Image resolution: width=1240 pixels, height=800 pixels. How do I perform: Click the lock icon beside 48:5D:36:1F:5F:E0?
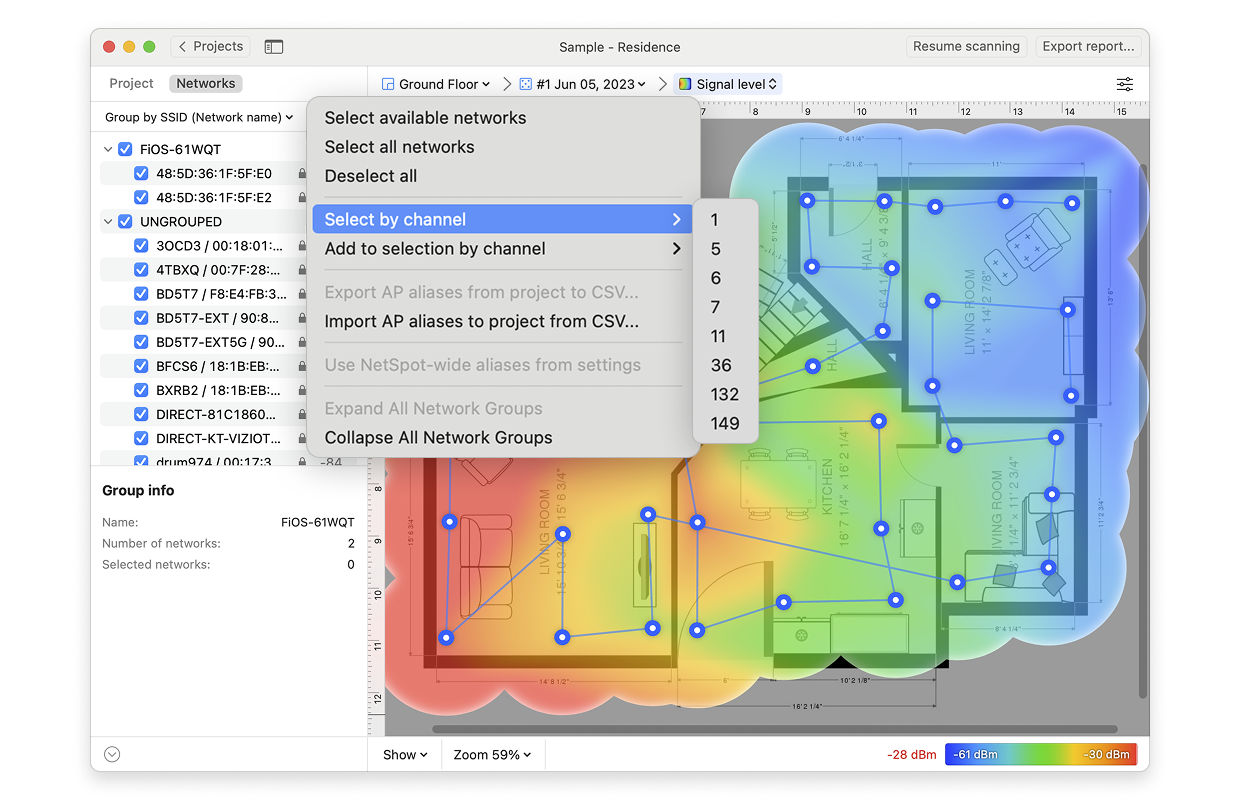[302, 174]
